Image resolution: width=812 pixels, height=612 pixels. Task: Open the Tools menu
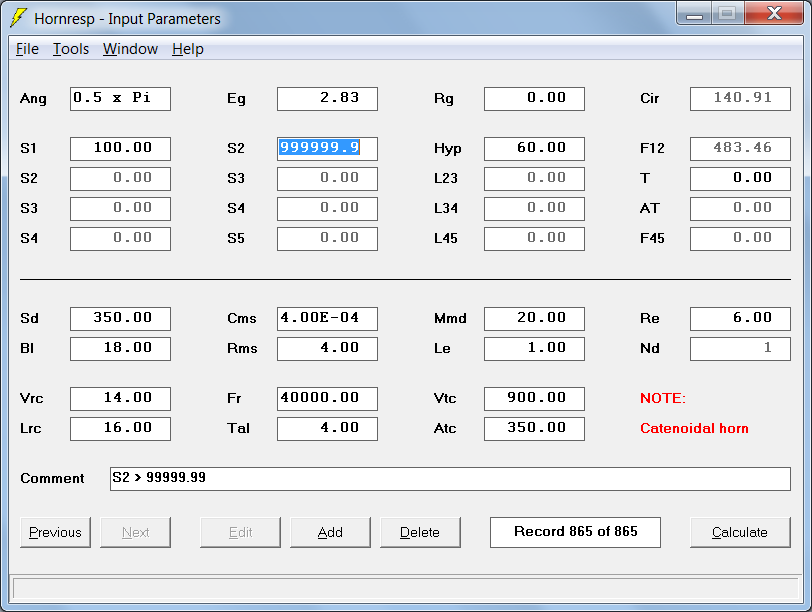pos(71,49)
